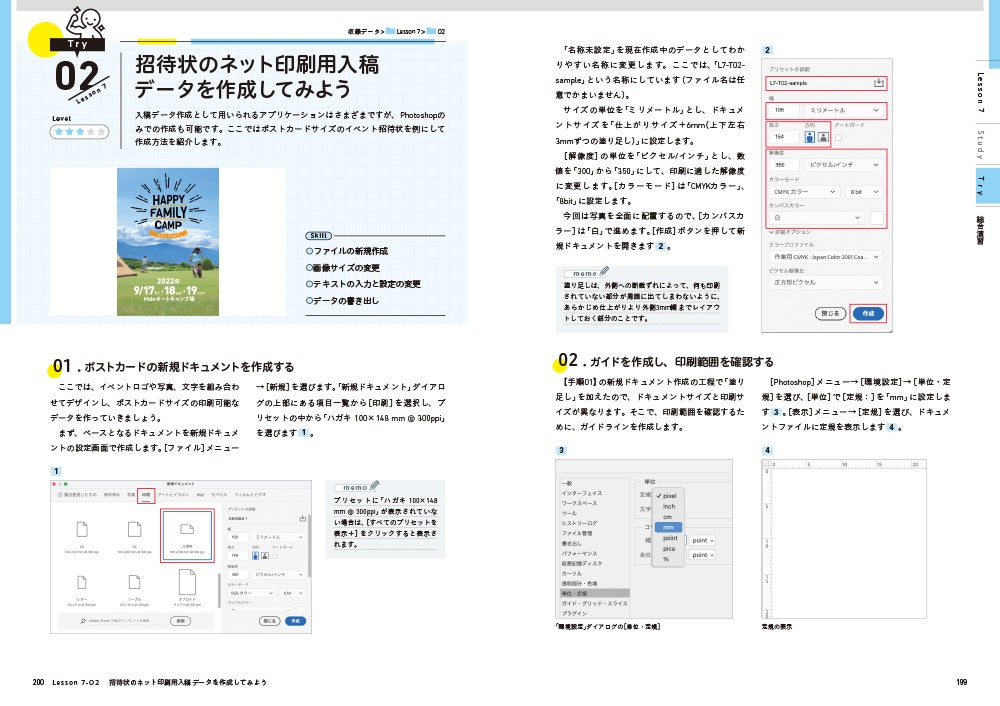Select portrait orientation beside height 148
This screenshot has width=1000, height=706.
pos(255,555)
